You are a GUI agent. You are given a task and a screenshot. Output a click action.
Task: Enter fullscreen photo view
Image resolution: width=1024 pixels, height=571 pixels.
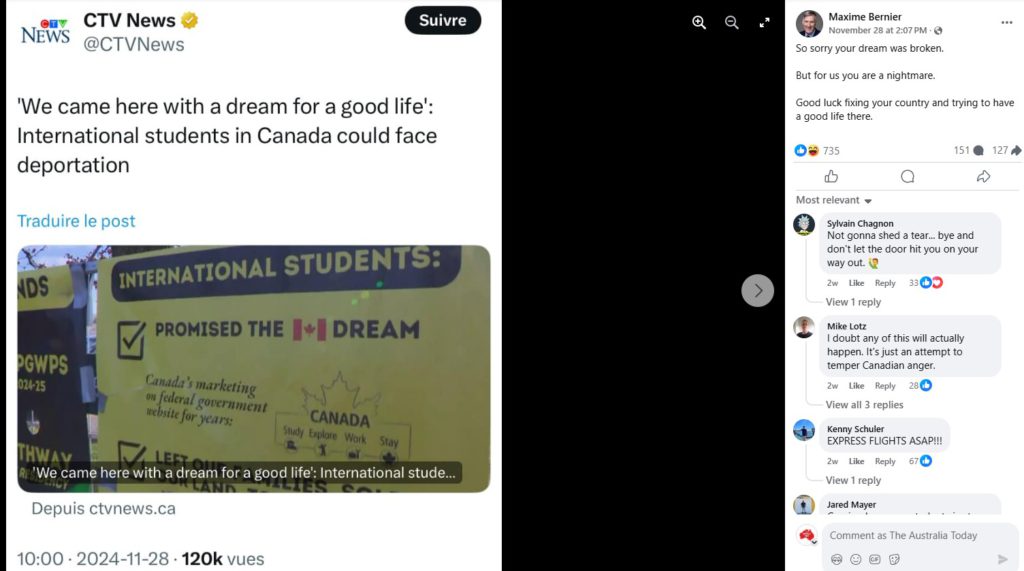[x=765, y=23]
